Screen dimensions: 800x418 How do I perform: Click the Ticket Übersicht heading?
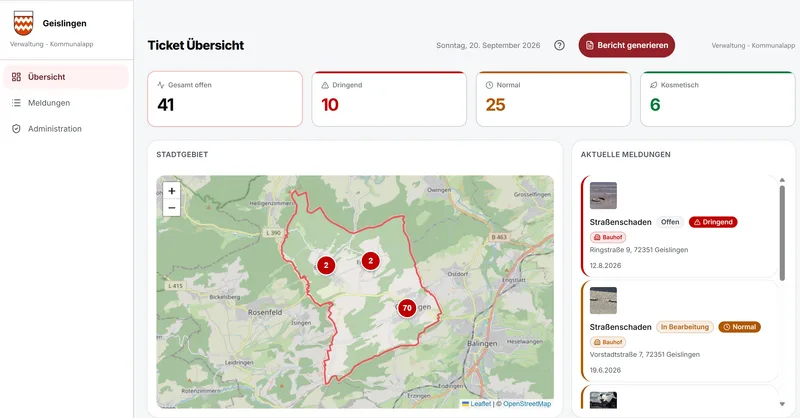click(196, 45)
